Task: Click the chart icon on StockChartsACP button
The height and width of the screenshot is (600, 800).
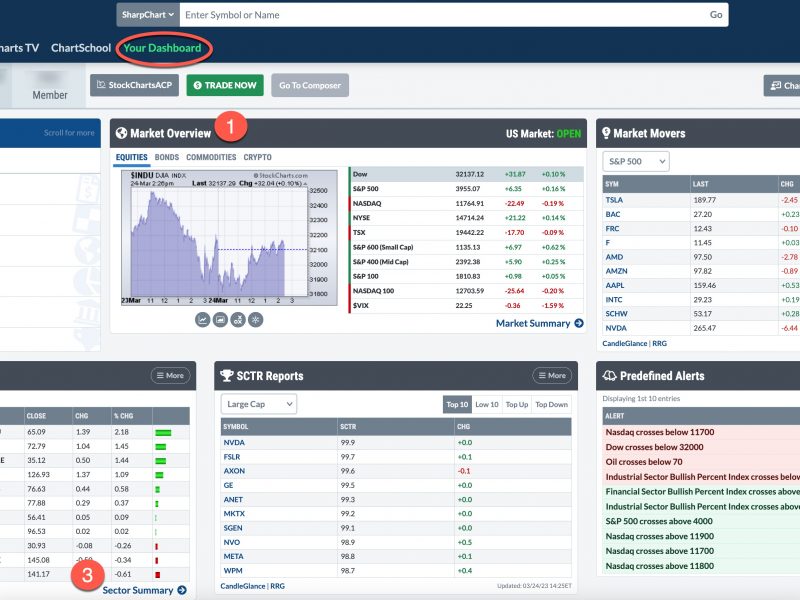Action: tap(101, 85)
